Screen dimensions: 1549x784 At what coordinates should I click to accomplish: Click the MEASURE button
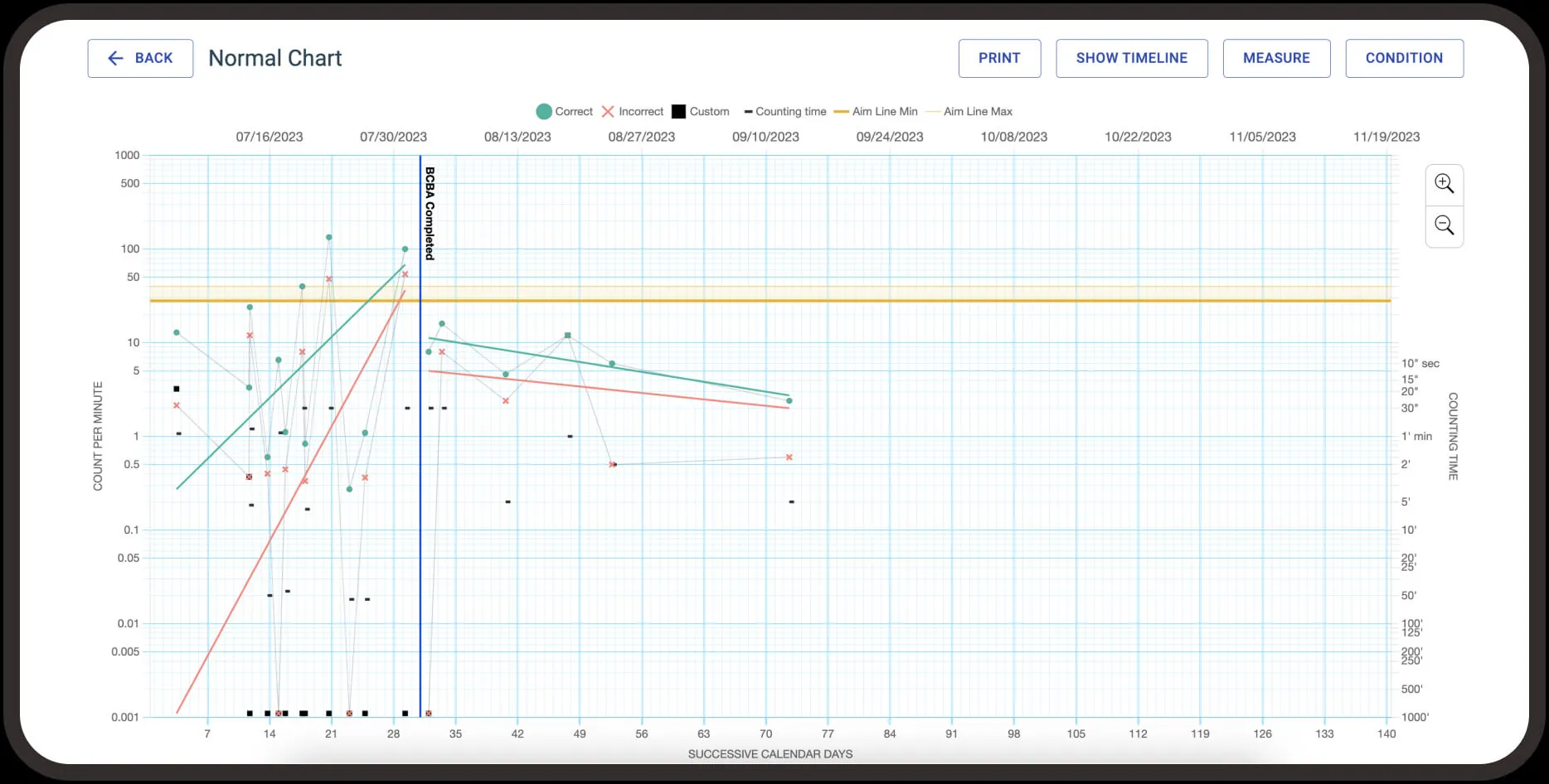[1276, 58]
